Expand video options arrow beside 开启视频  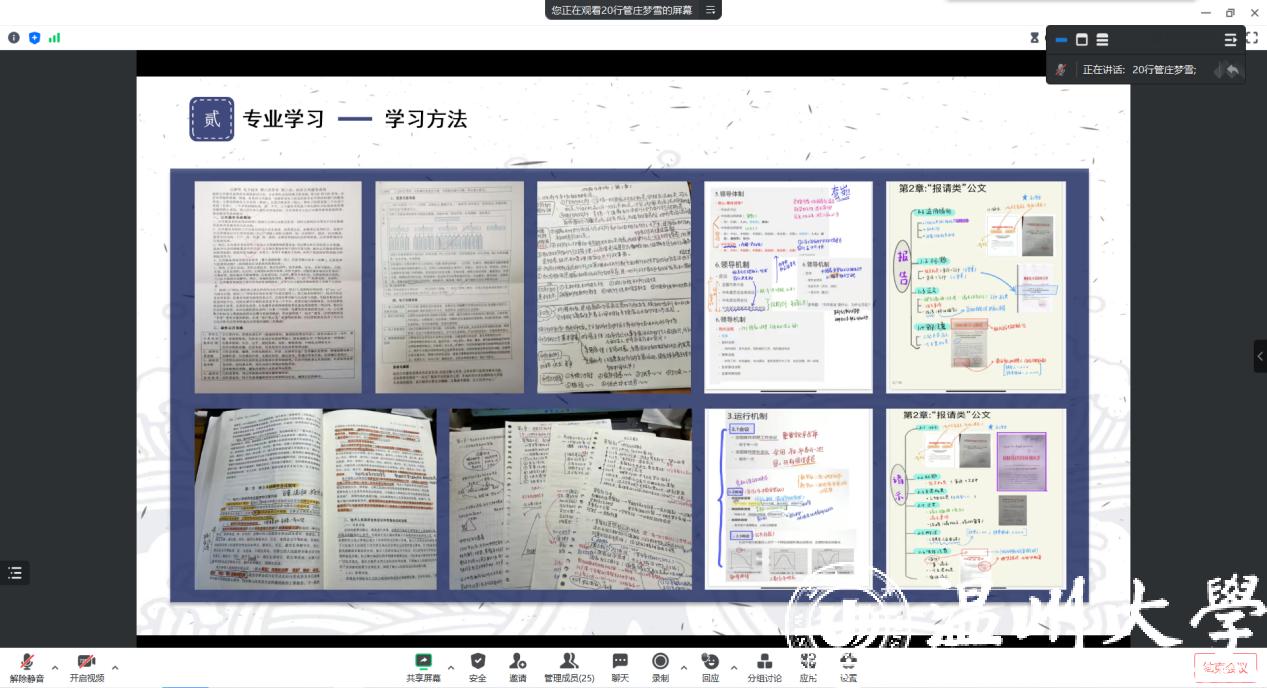coord(115,667)
